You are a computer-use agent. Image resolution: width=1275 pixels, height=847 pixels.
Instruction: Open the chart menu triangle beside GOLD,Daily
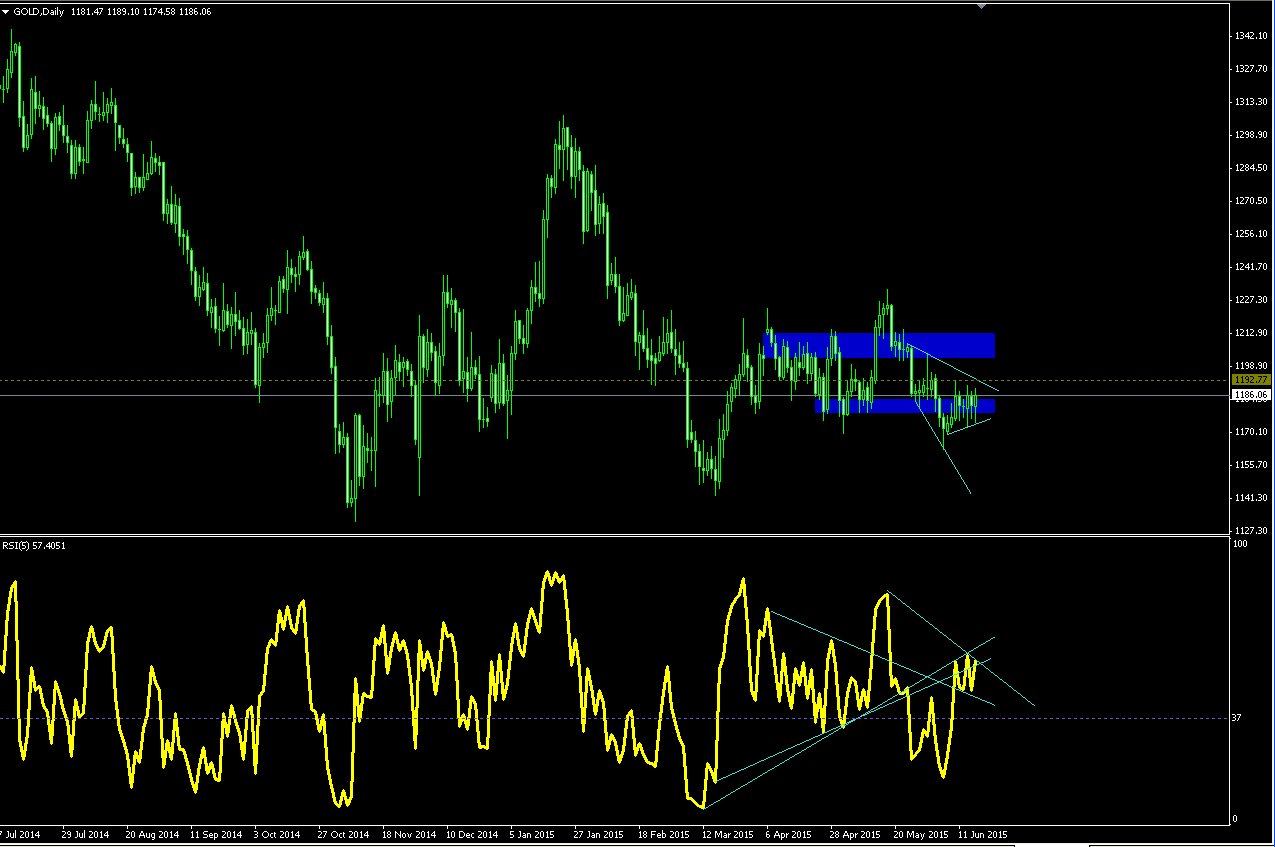tap(7, 11)
